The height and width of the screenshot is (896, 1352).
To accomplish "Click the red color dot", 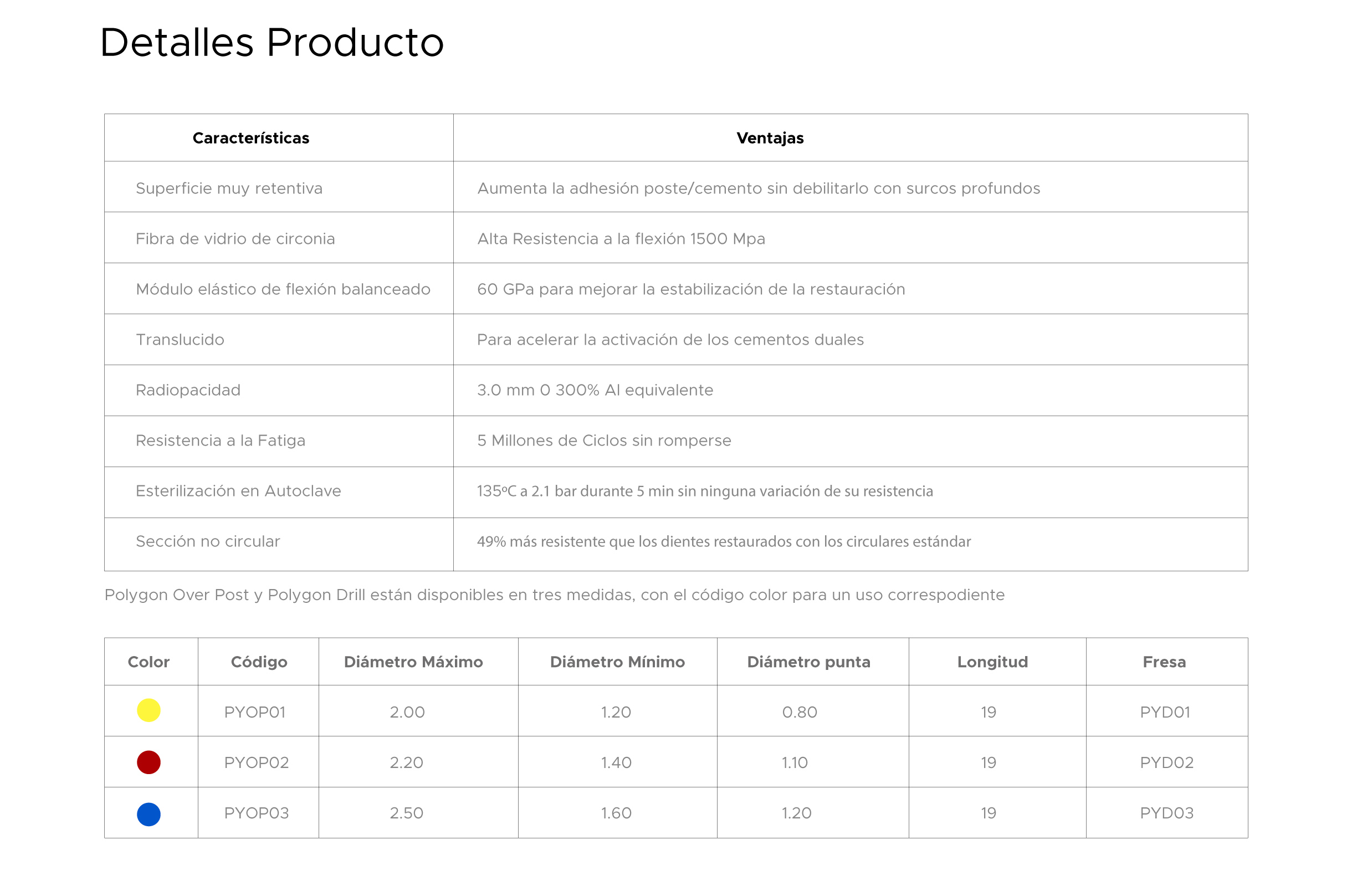I will (x=148, y=762).
